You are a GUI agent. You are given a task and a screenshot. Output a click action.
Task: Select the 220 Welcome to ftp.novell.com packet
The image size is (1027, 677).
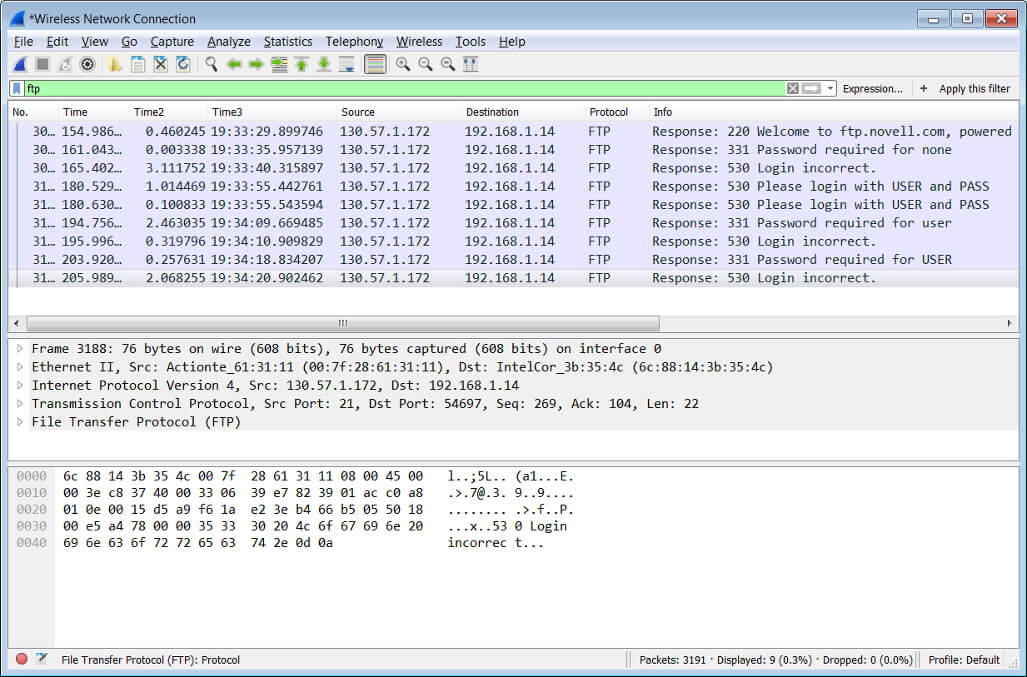click(500, 131)
